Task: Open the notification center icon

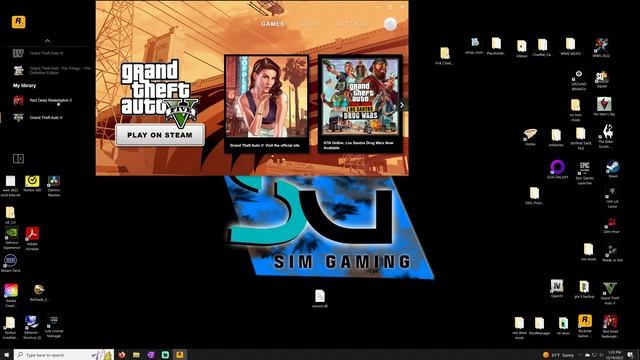Action: (631, 355)
